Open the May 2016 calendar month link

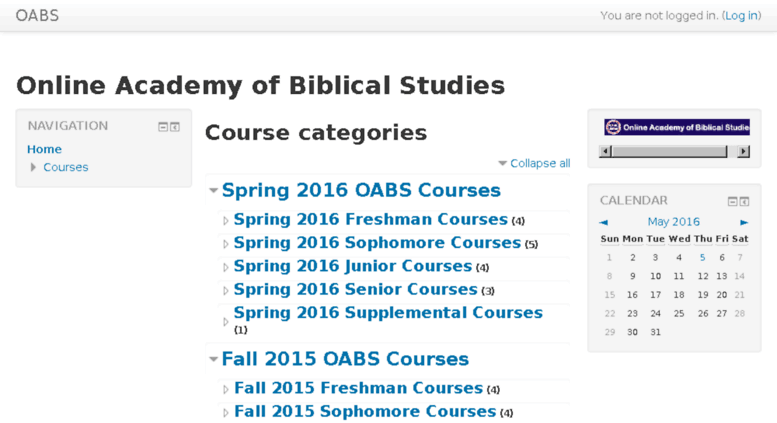[673, 221]
